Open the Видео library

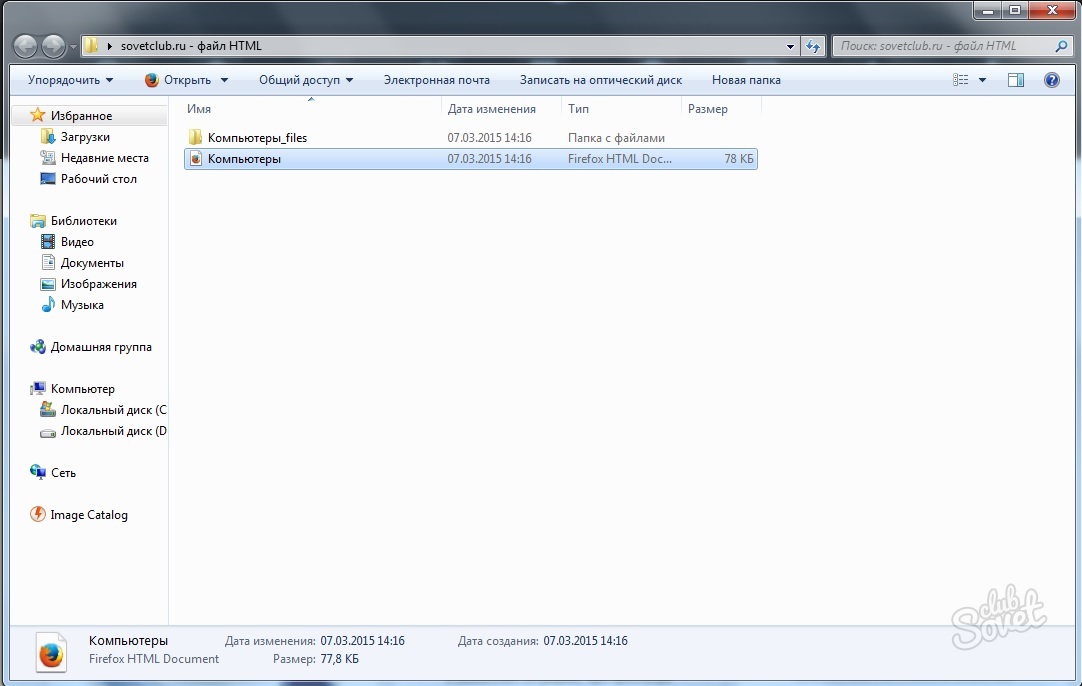click(77, 242)
